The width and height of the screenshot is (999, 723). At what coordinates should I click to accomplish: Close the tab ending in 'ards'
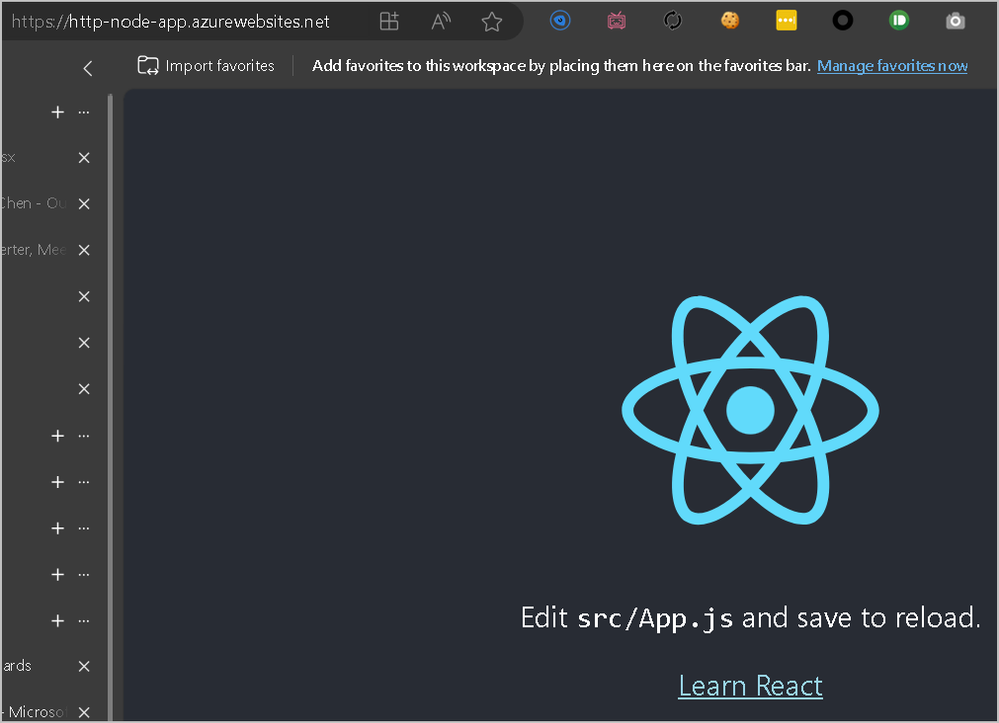click(84, 666)
